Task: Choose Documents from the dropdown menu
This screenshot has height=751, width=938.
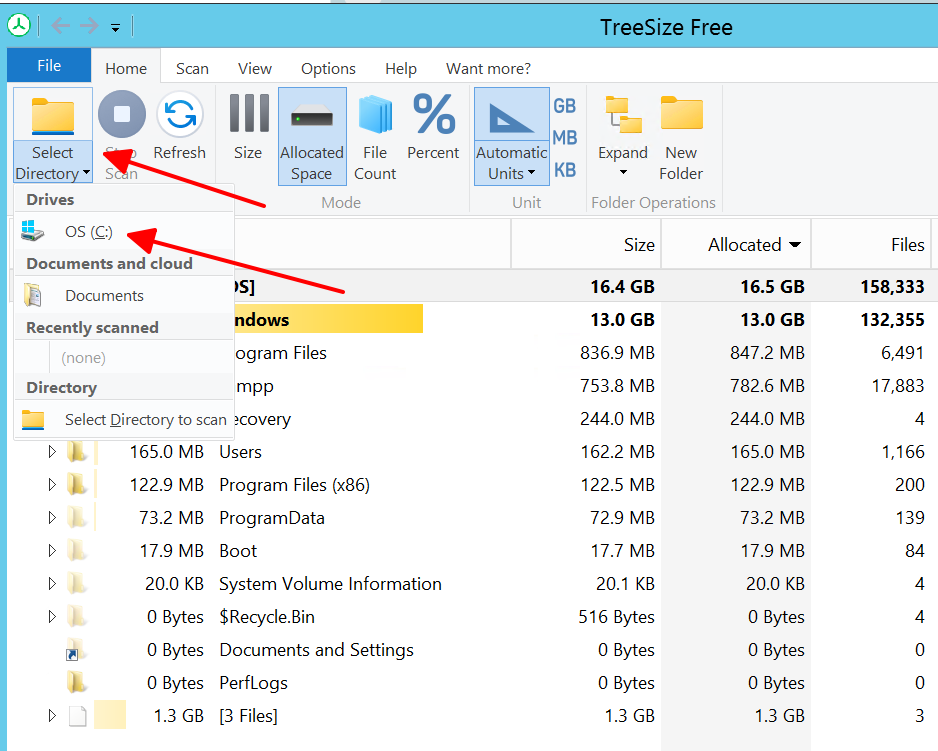Action: (124, 296)
